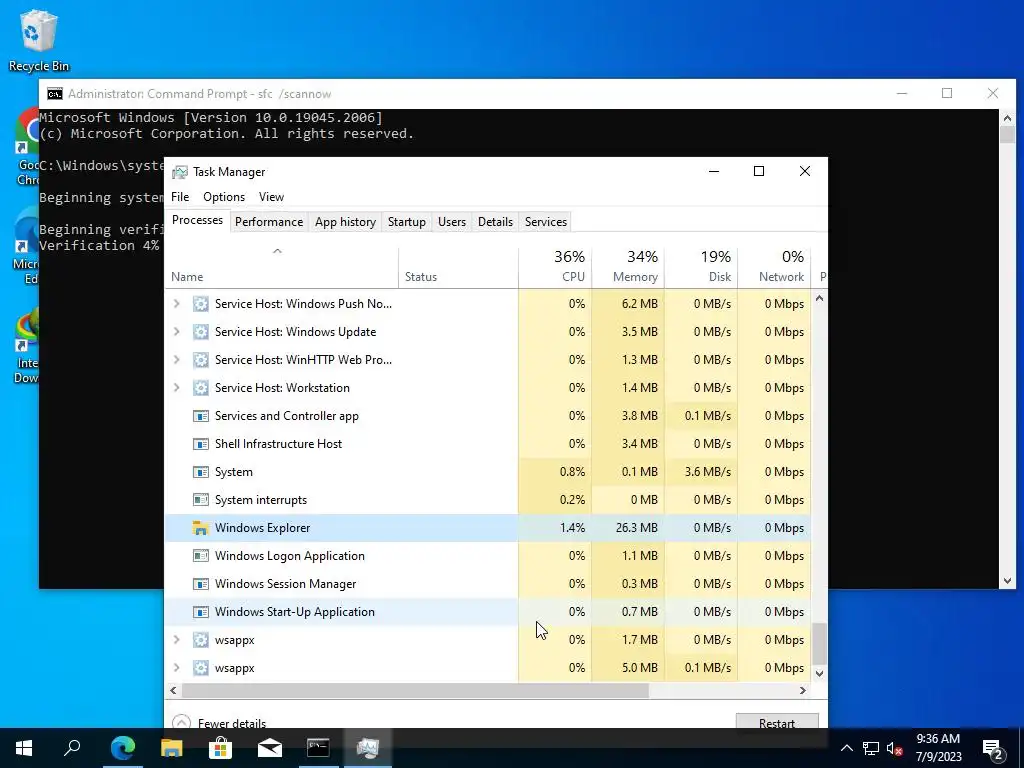Viewport: 1024px width, 768px height.
Task: Click the 26.3 MB memory value
Action: 637,528
